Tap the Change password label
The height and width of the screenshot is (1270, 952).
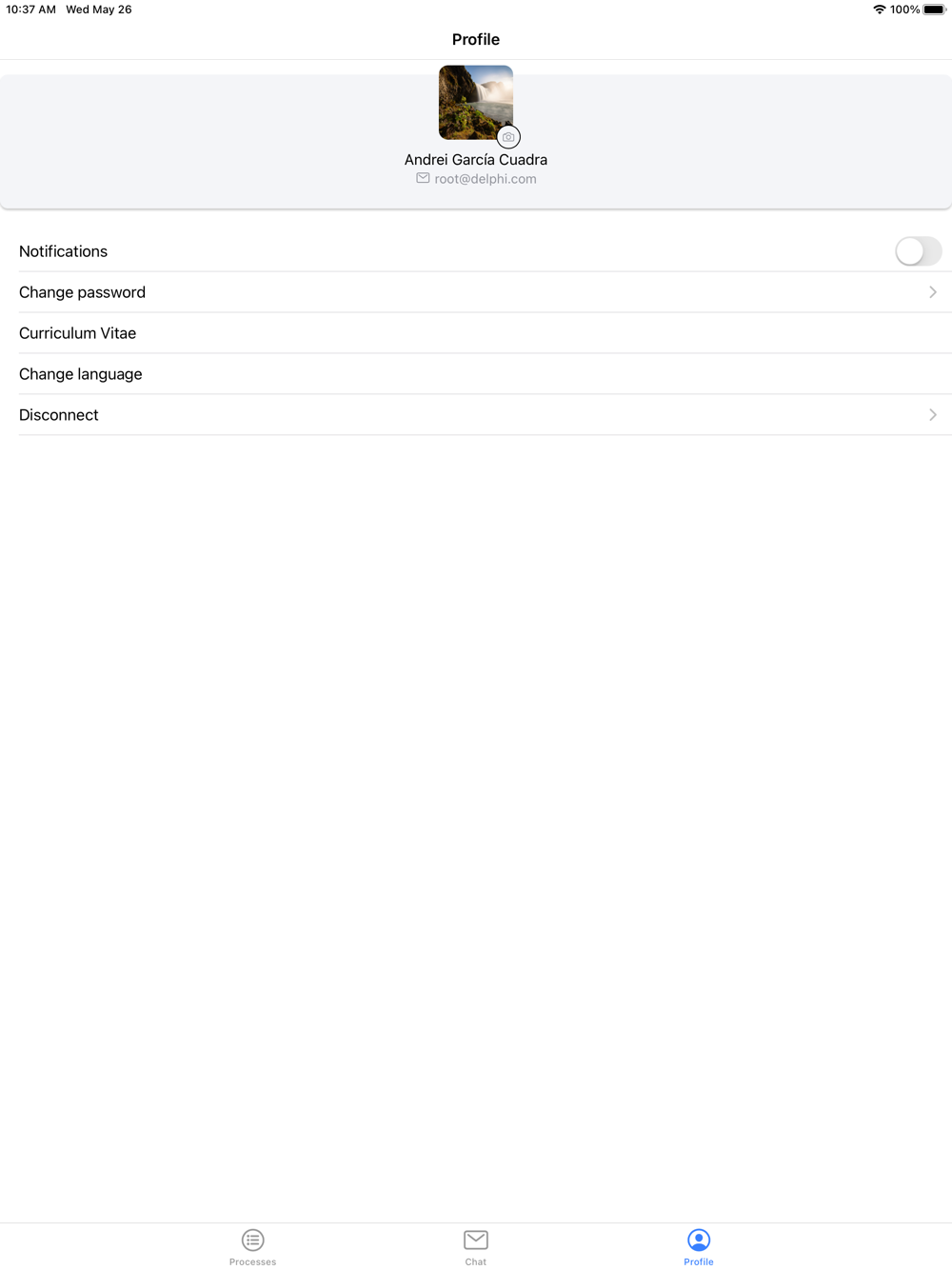(x=82, y=292)
